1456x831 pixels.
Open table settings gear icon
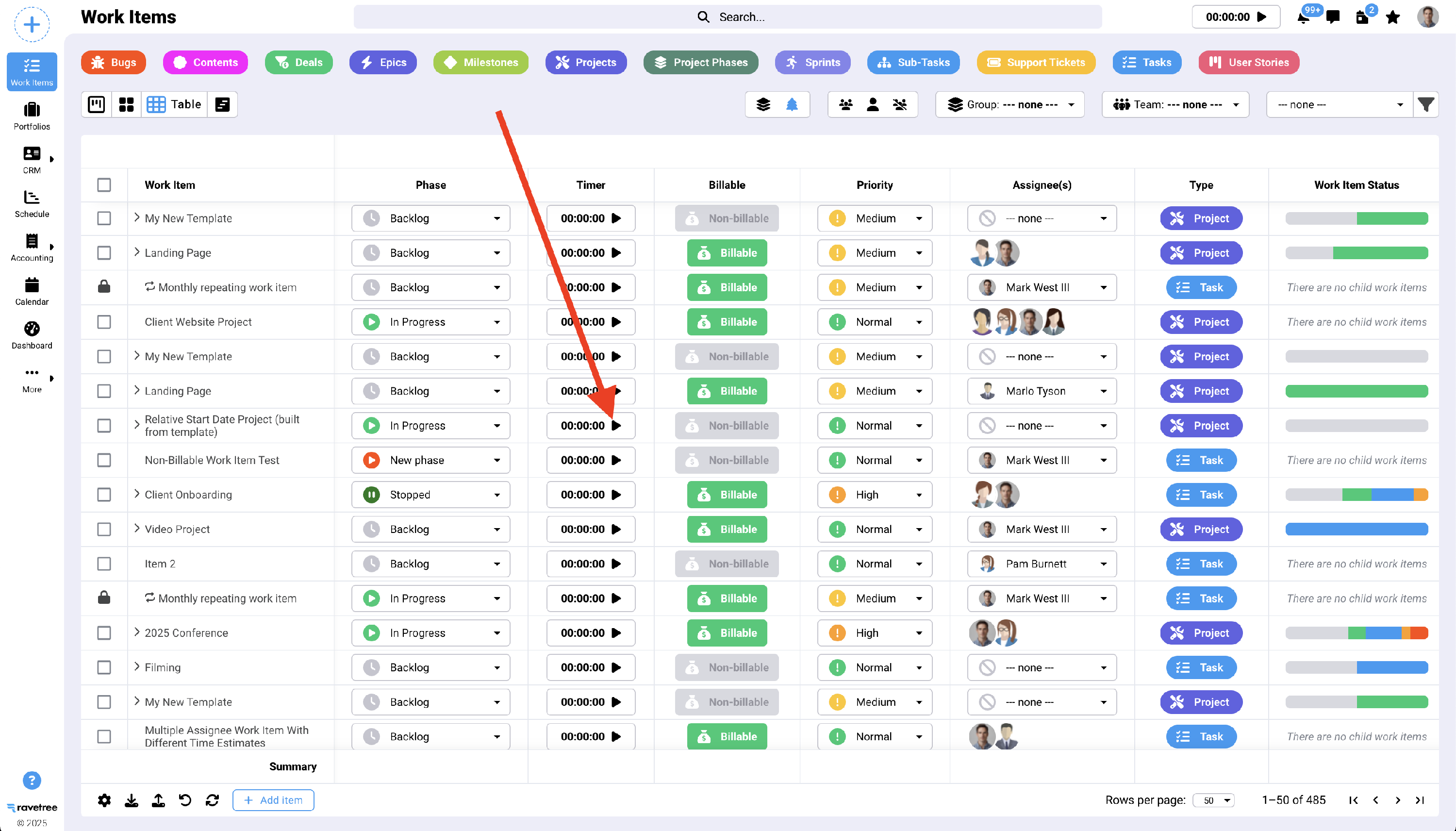coord(104,800)
